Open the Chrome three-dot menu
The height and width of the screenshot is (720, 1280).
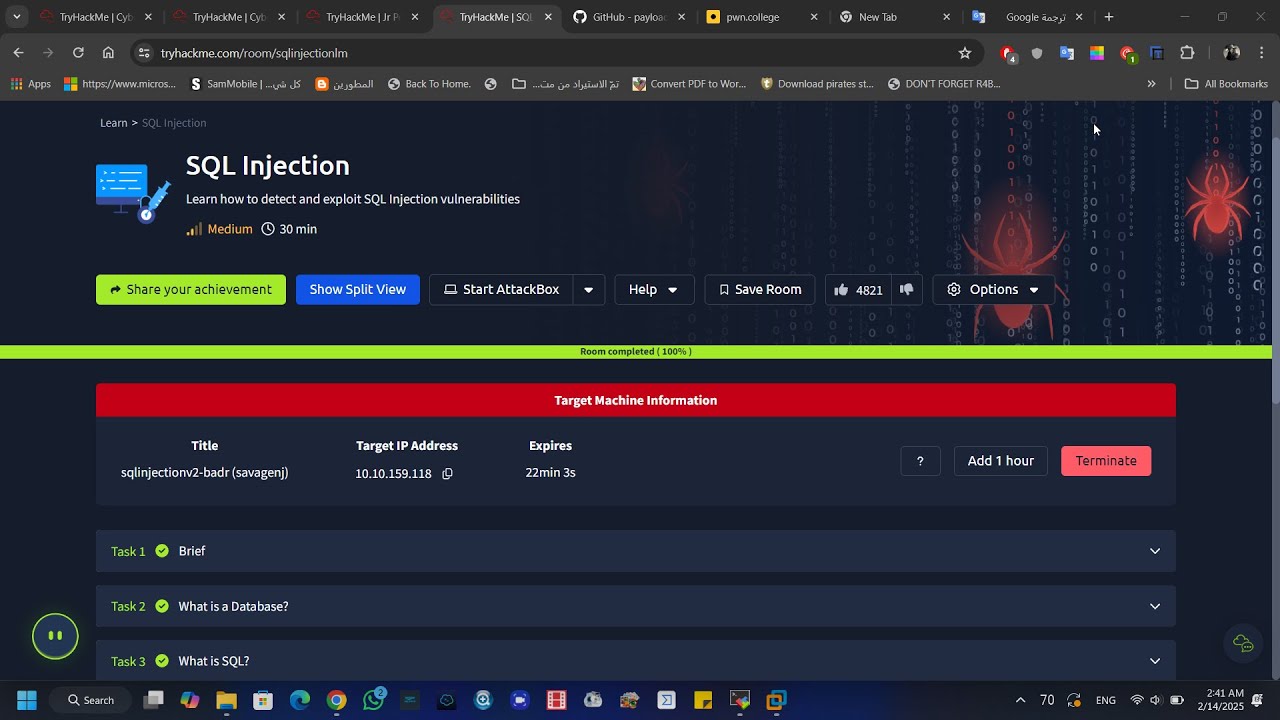coord(1261,53)
